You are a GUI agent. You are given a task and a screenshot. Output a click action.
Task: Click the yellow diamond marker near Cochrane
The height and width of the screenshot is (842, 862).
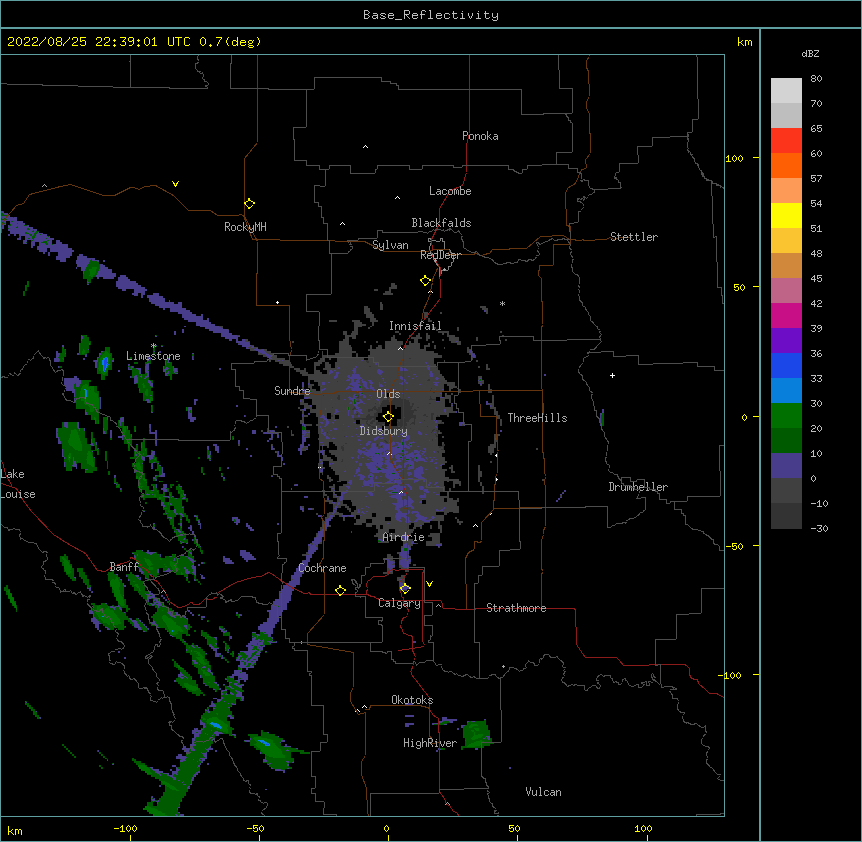(340, 590)
